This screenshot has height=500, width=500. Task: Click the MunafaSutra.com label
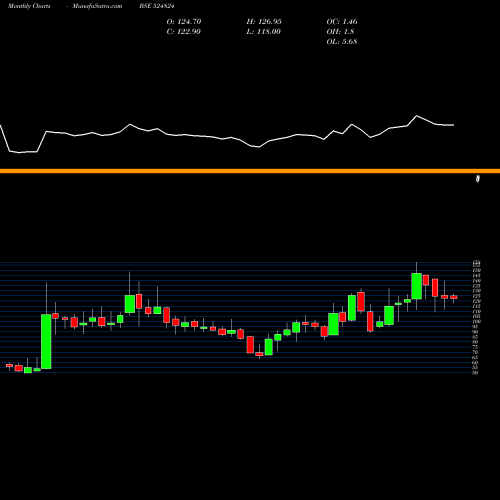point(97,6)
